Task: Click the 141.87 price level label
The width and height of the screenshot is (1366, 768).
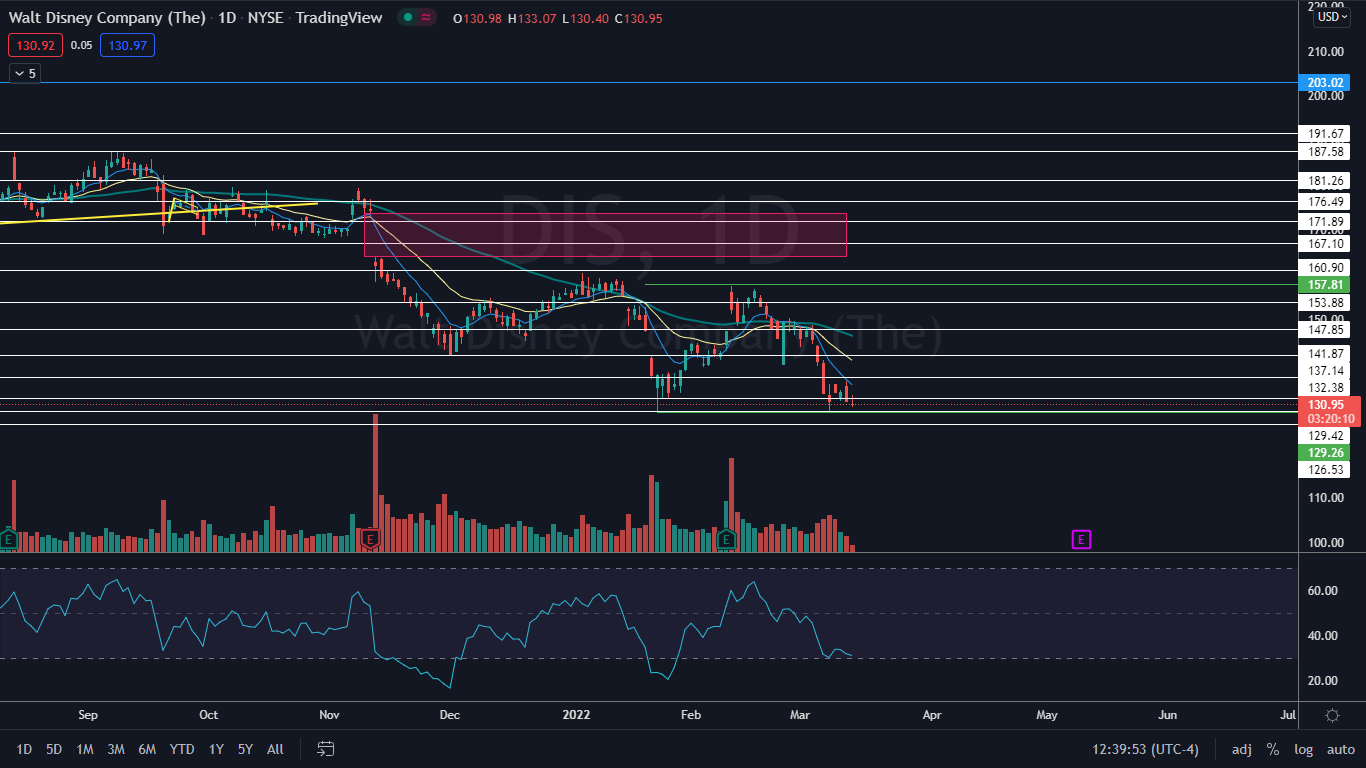Action: [x=1324, y=354]
